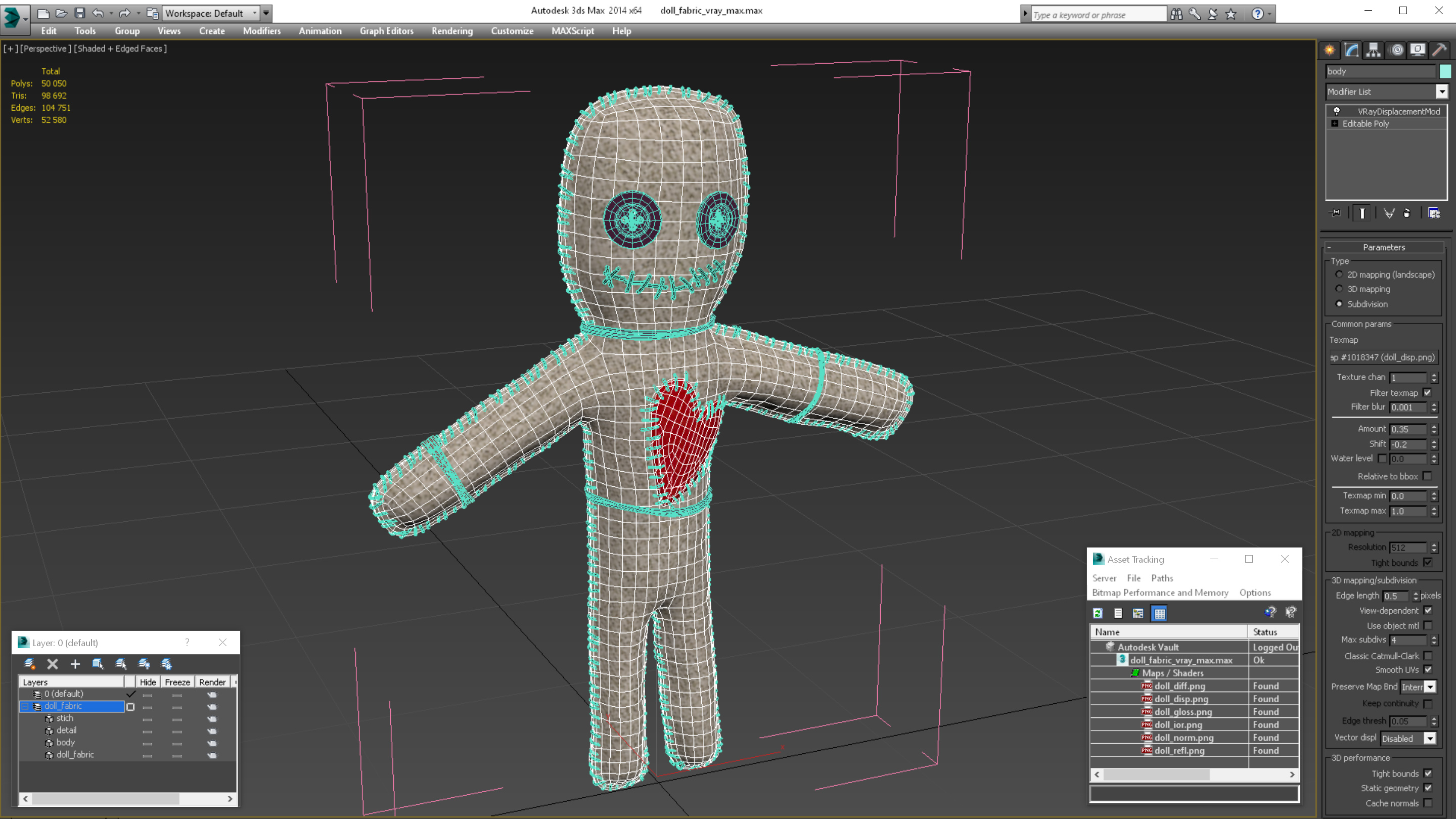Disable the Filter texmap checkbox
1456x819 pixels.
[x=1427, y=393]
